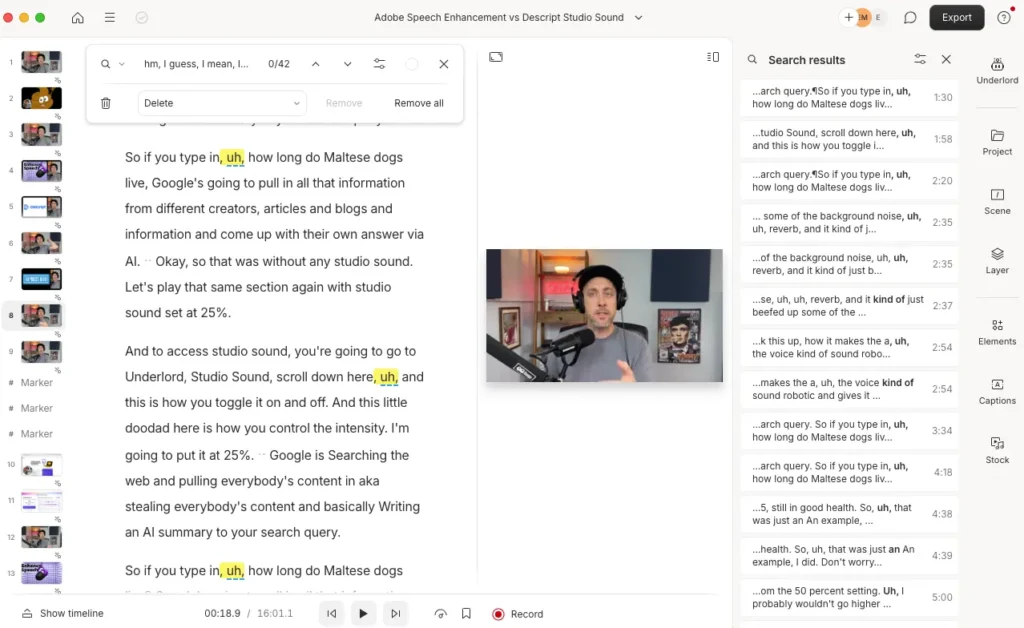The image size is (1024, 628).
Task: Open the Delete action dropdown
Action: point(222,103)
